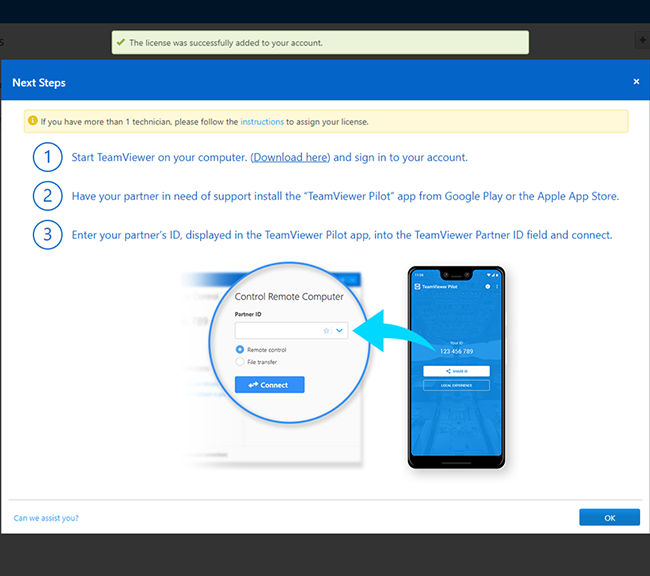Click the phone's '123 456 789' ID

(456, 351)
